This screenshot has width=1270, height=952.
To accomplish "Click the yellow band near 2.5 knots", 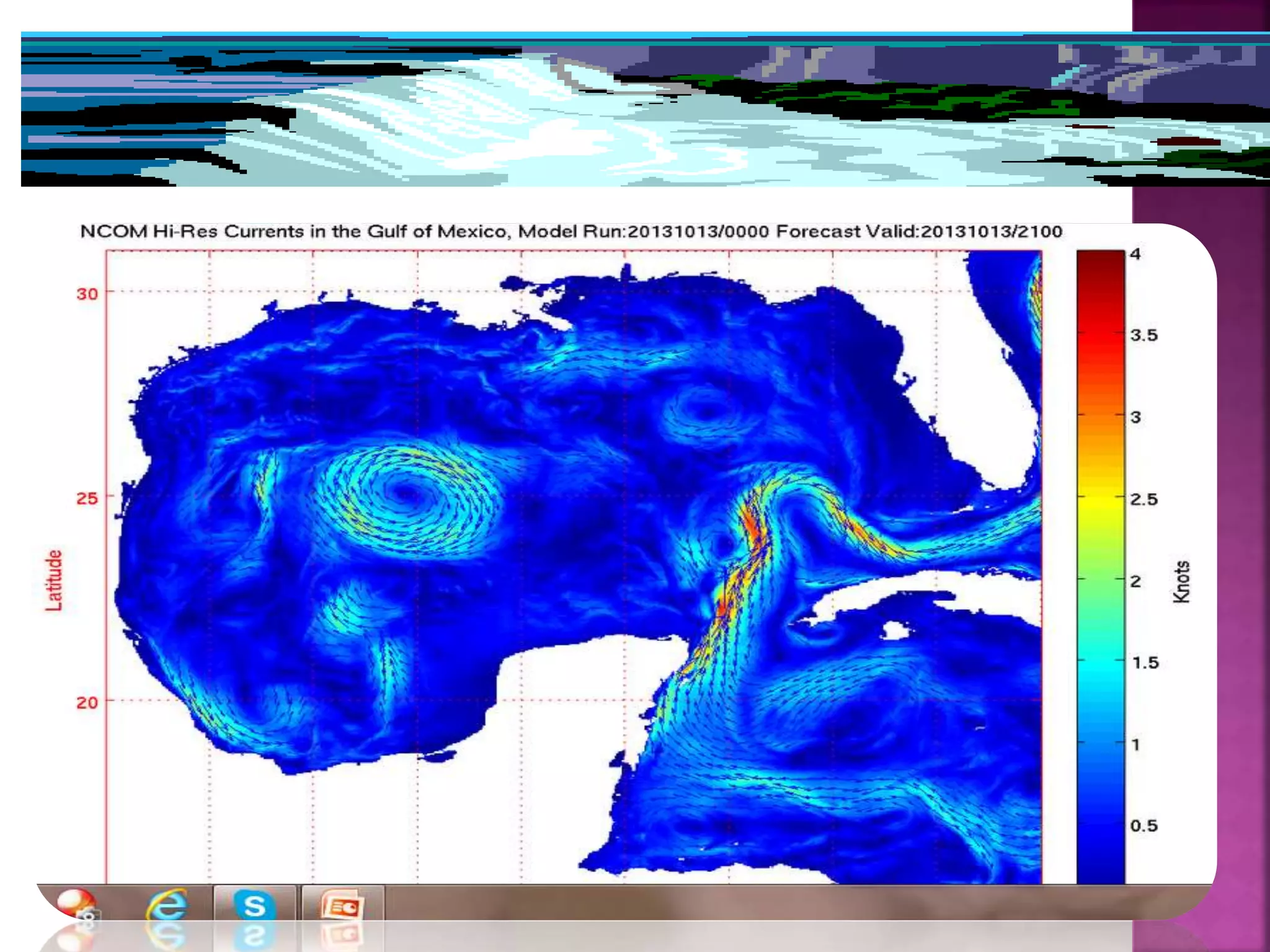I will pos(1100,499).
